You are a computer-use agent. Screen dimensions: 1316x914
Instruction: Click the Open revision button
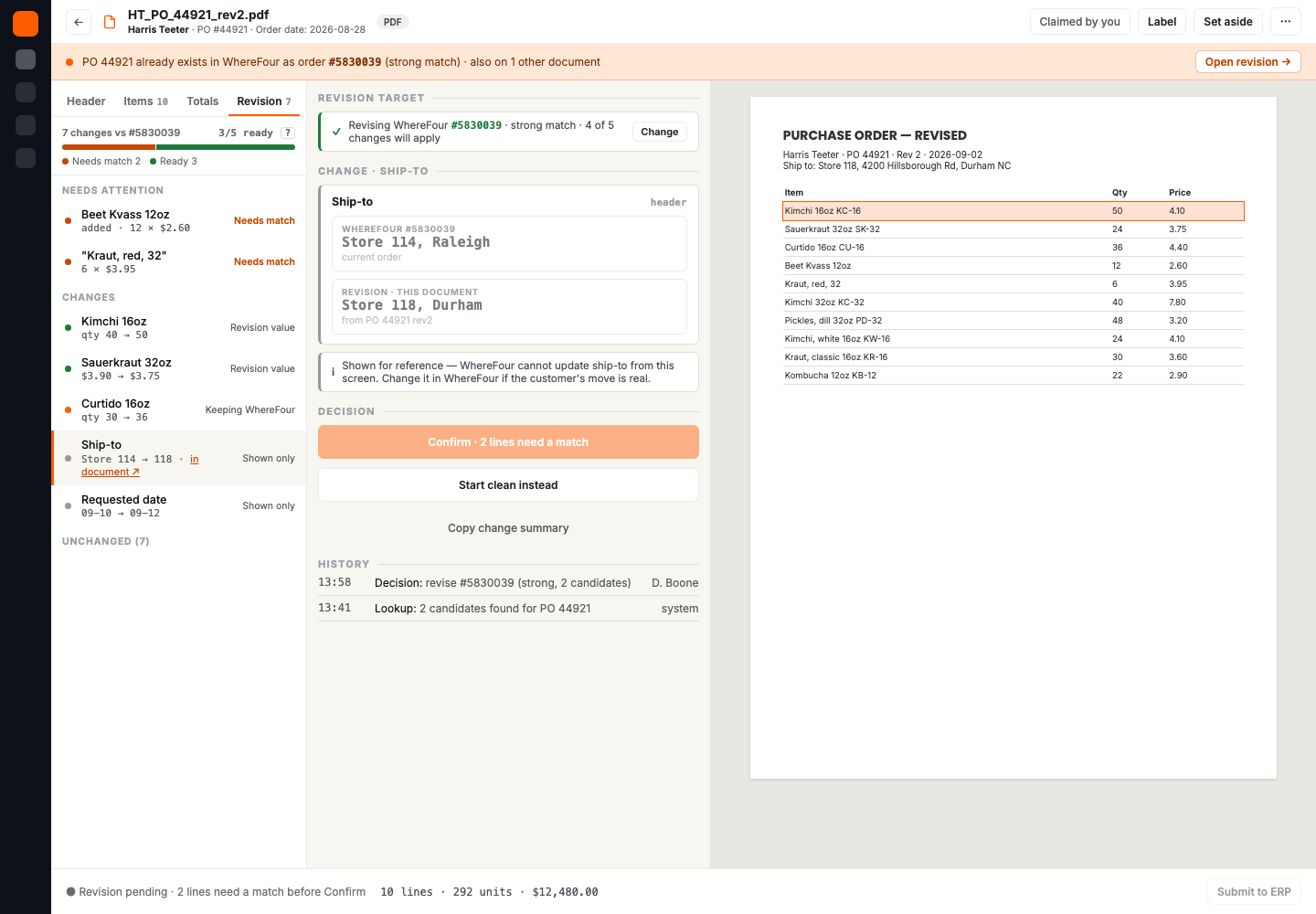(x=1247, y=62)
